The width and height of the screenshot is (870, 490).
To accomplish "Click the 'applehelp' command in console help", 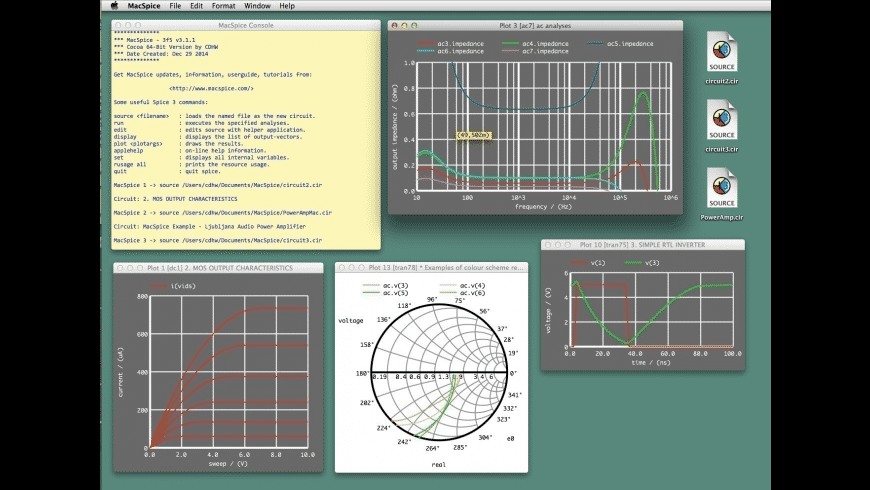I will point(128,150).
